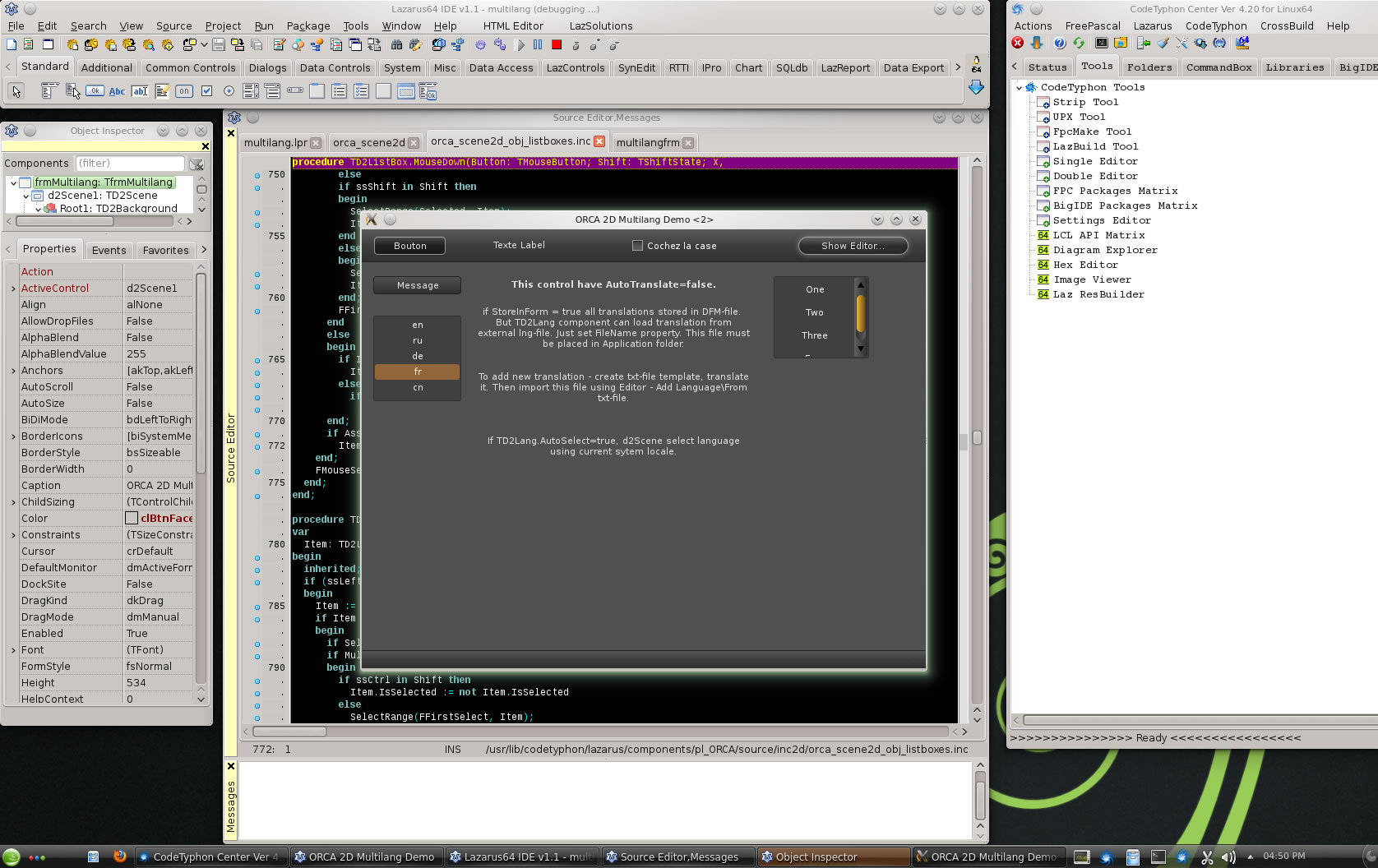Click the filter clear icon in Object Inspector
1378x868 pixels.
click(x=197, y=164)
